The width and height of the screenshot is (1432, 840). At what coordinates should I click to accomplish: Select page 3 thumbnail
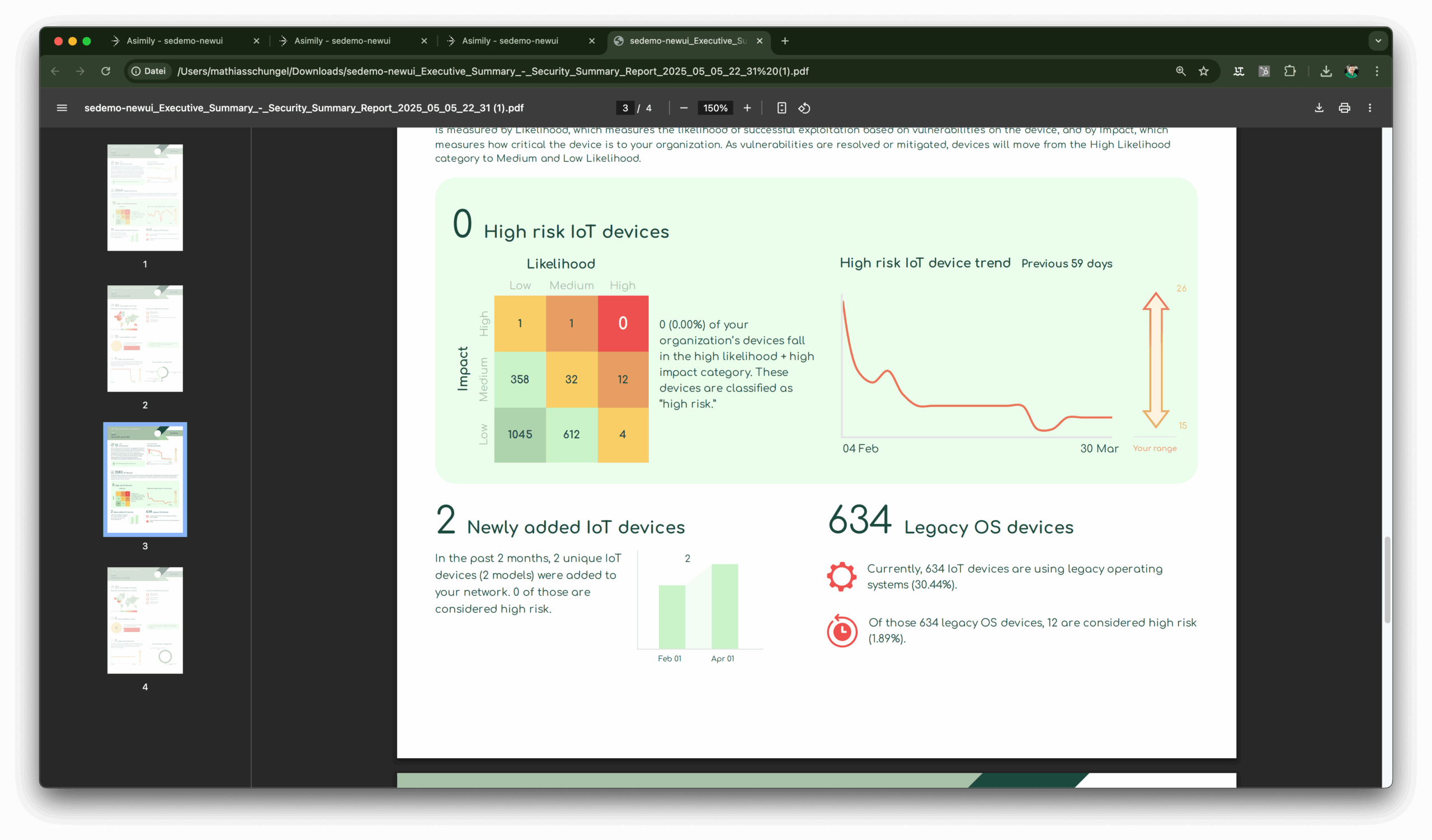coord(145,479)
